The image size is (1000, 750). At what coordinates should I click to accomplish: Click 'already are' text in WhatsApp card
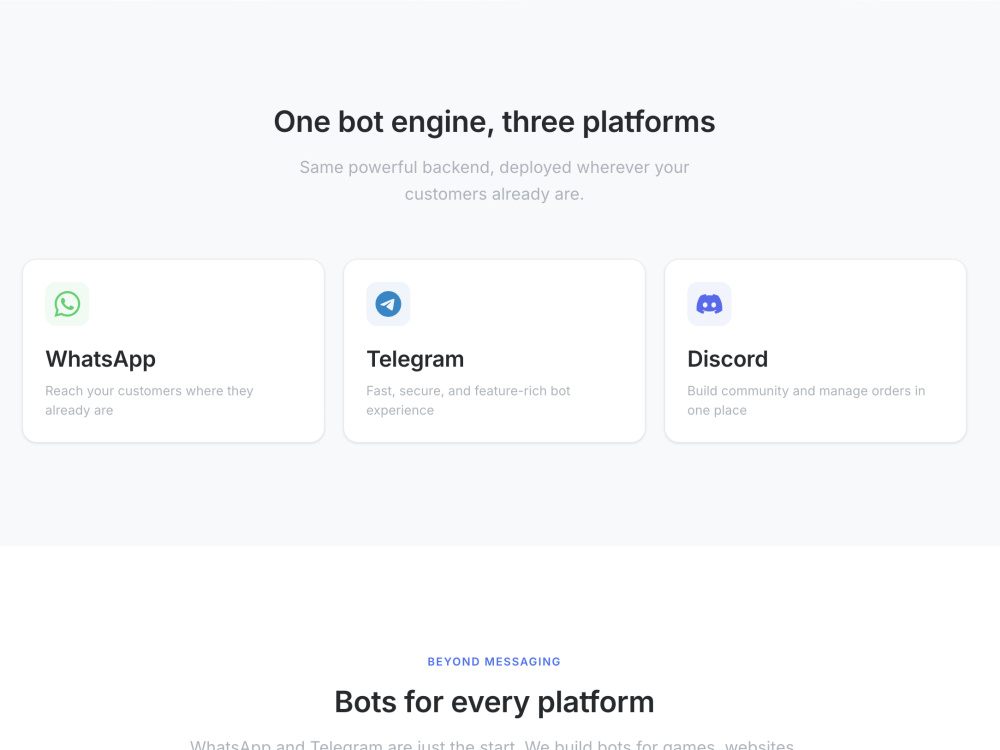[x=79, y=410]
